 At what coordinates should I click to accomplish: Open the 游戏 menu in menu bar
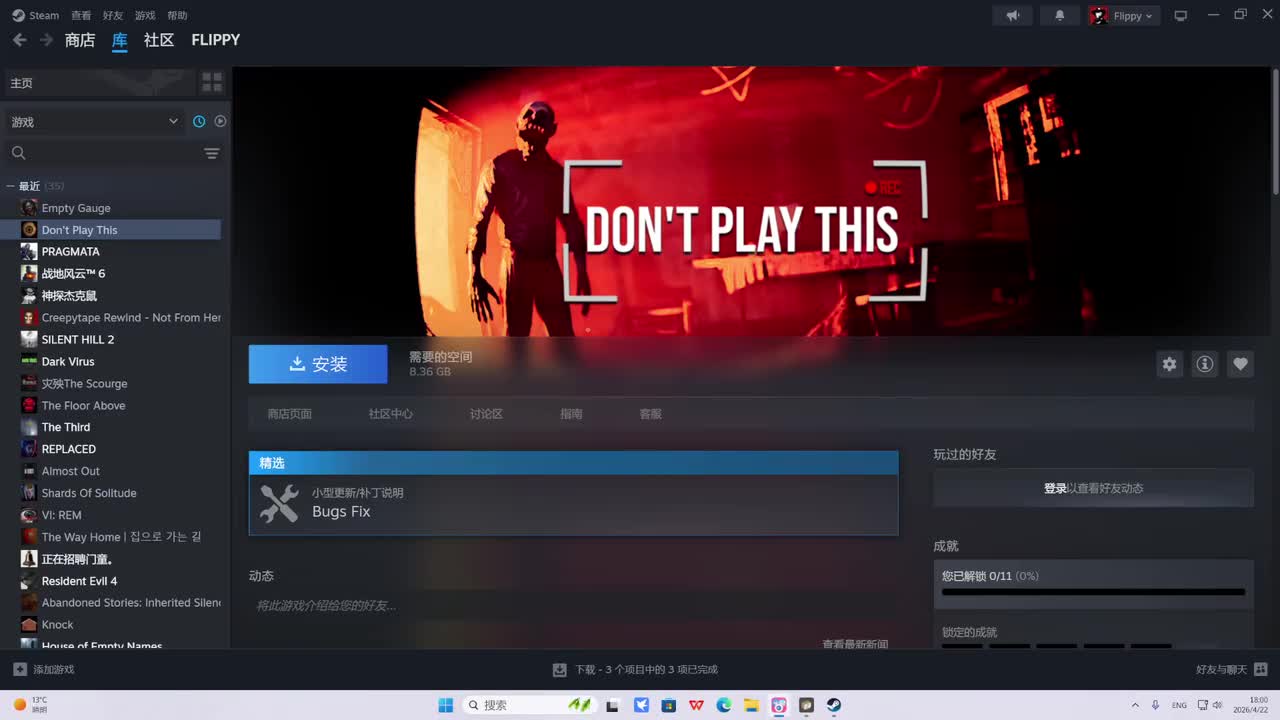[145, 15]
